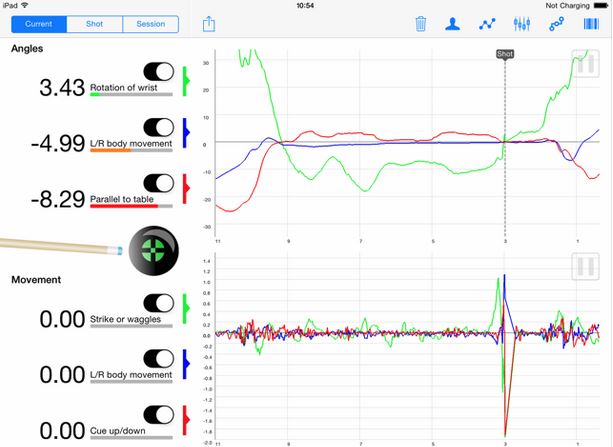Screen dimensions: 613x447
Task: Tap the Strike or waggles label
Action: pos(125,320)
